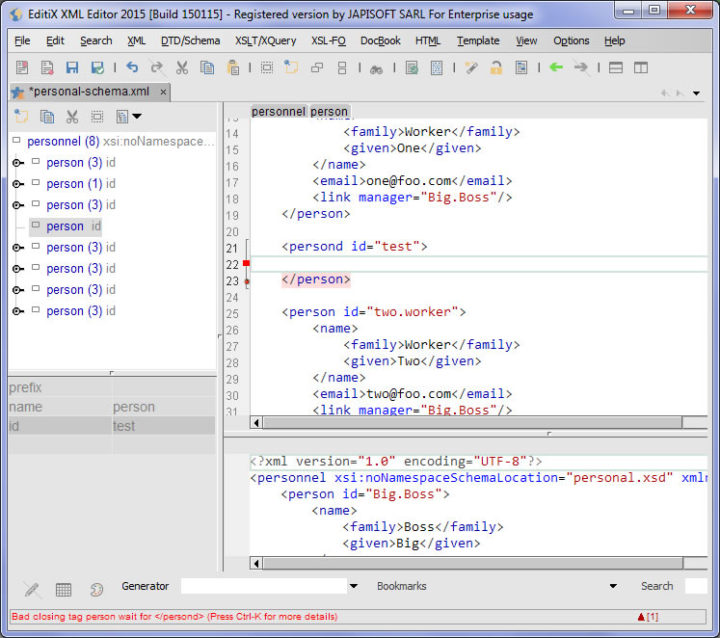Viewport: 720px width, 638px height.
Task: Click the Save icon in the toolbar
Action: pyautogui.click(x=72, y=68)
